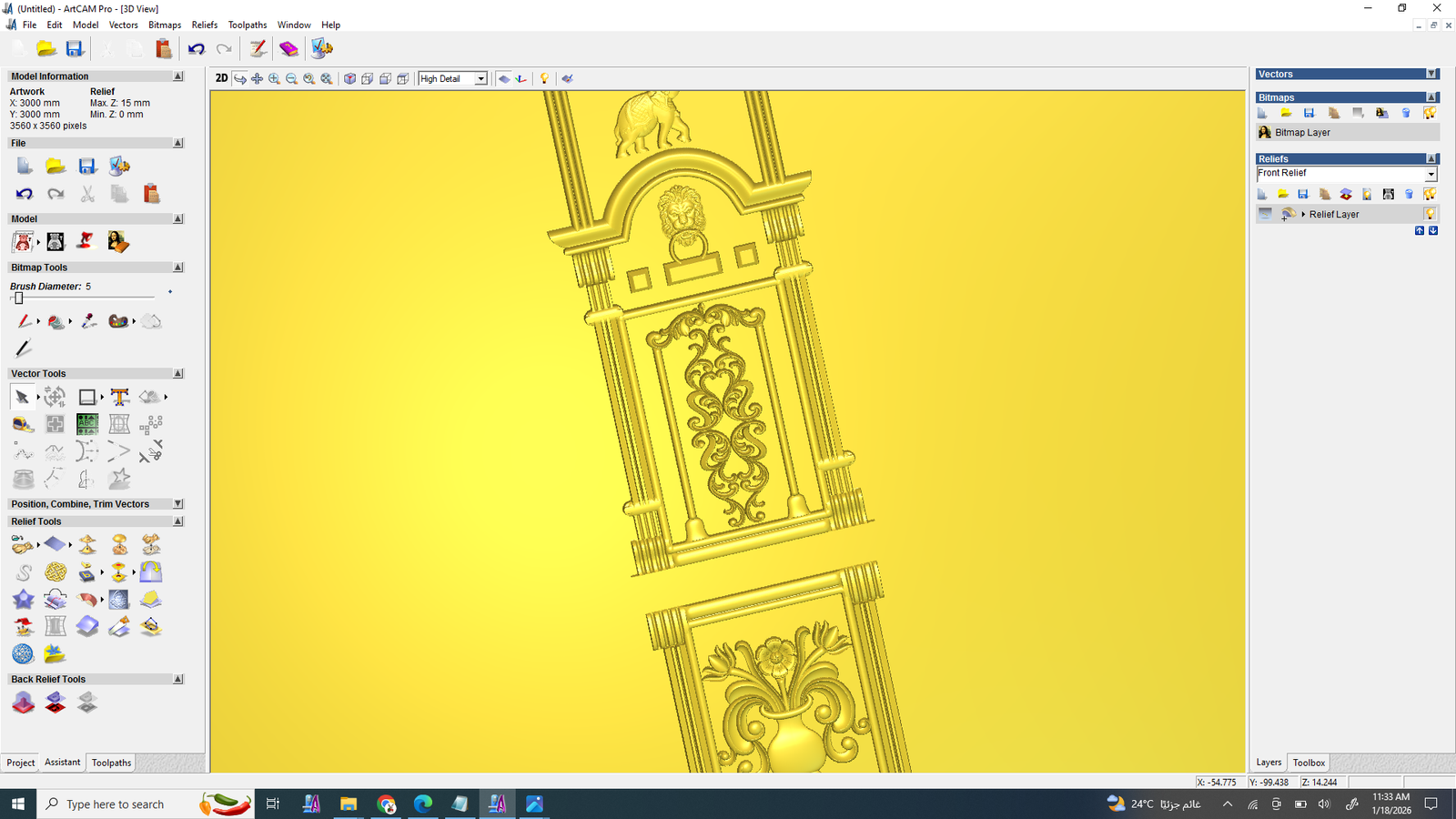This screenshot has width=1456, height=819.
Task: Open the Front Relief dropdown
Action: pos(1431,174)
